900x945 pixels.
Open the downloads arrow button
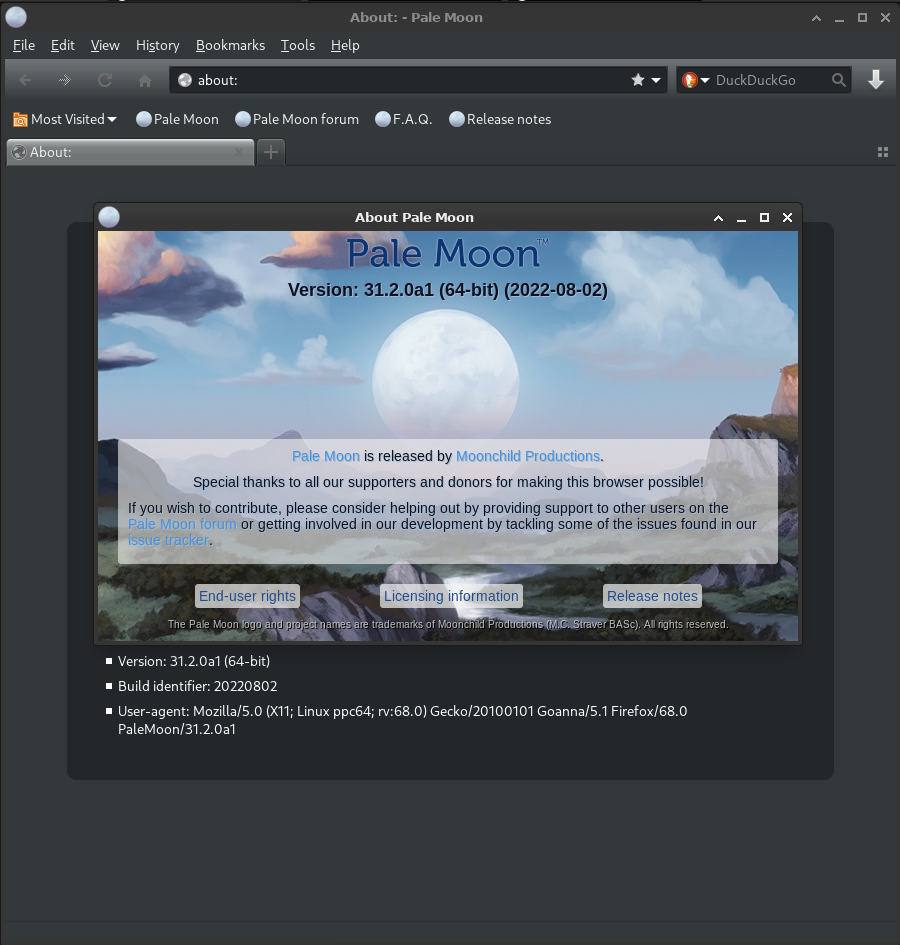[876, 80]
